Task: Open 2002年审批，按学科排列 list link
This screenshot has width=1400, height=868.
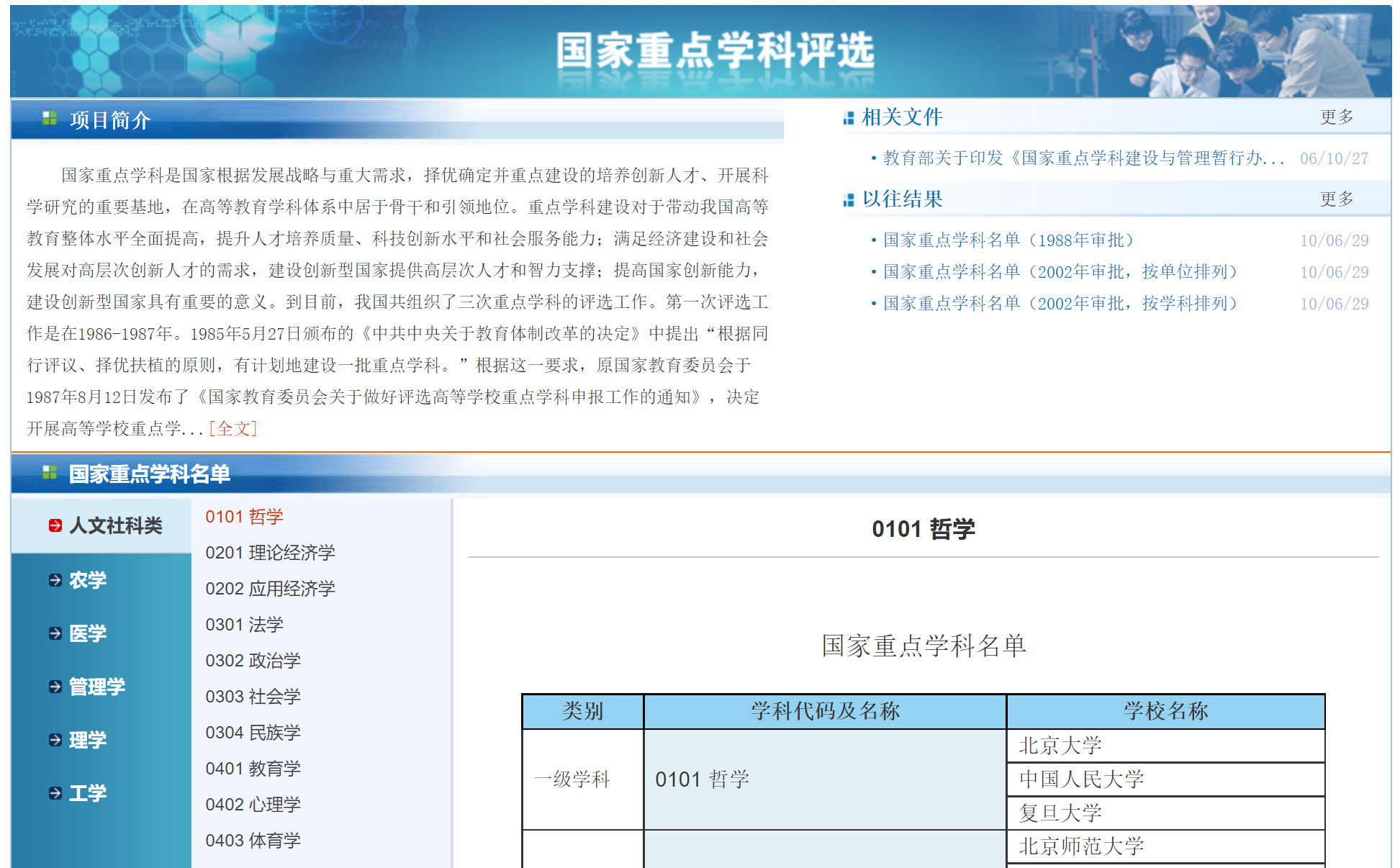Action: click(x=1060, y=304)
